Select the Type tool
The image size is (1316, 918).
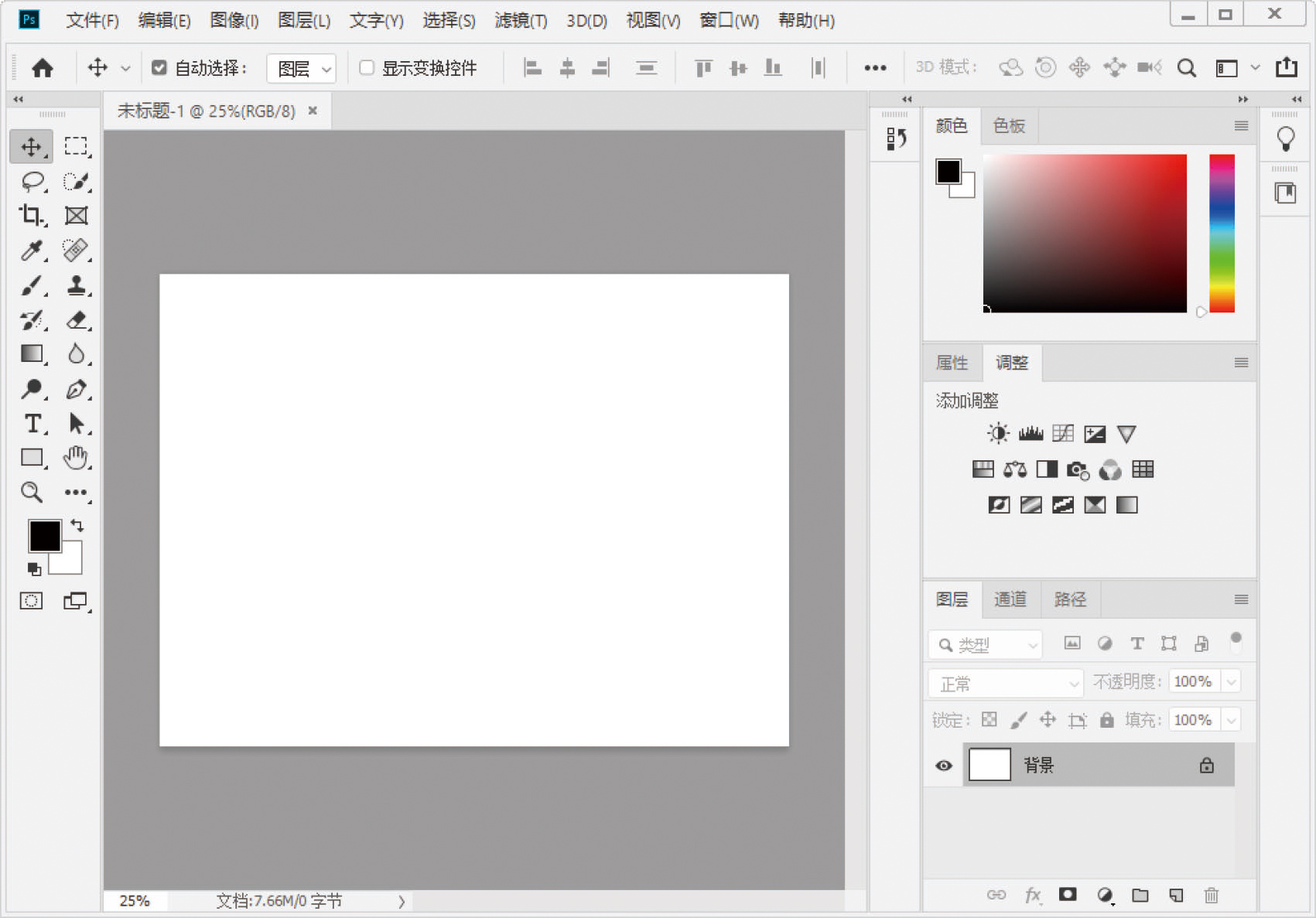32,423
